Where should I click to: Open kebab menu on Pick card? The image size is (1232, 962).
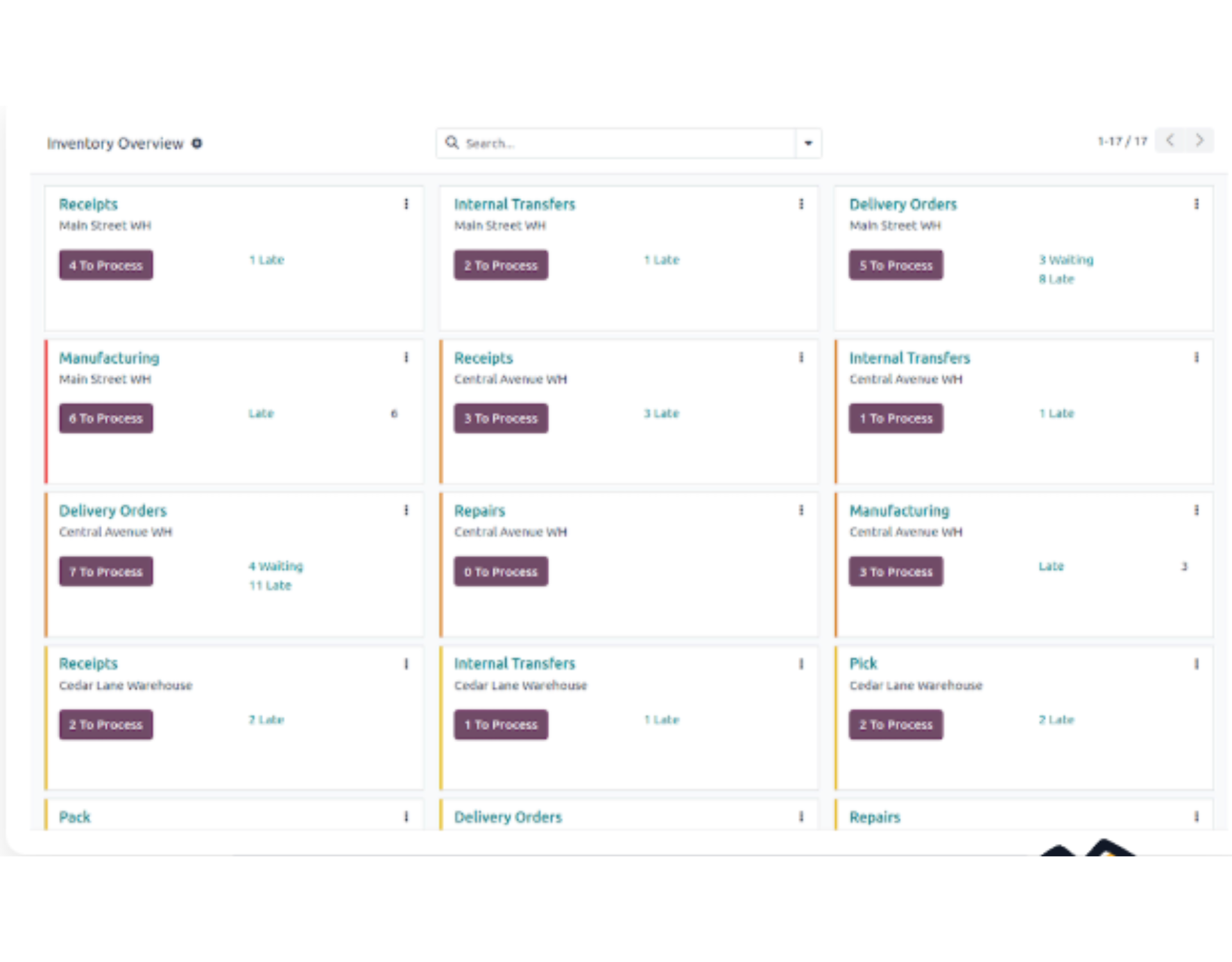tap(1196, 664)
